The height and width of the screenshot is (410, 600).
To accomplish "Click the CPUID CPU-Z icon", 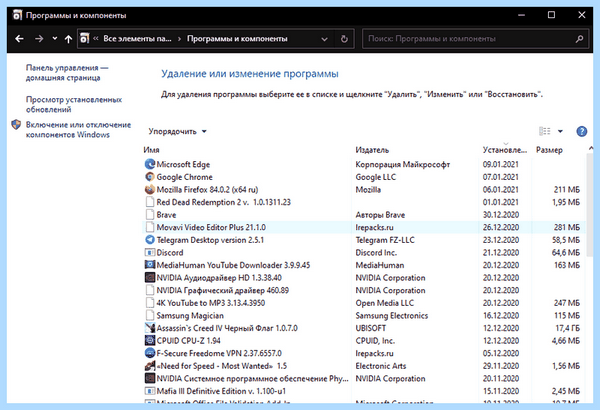I will click(x=150, y=341).
